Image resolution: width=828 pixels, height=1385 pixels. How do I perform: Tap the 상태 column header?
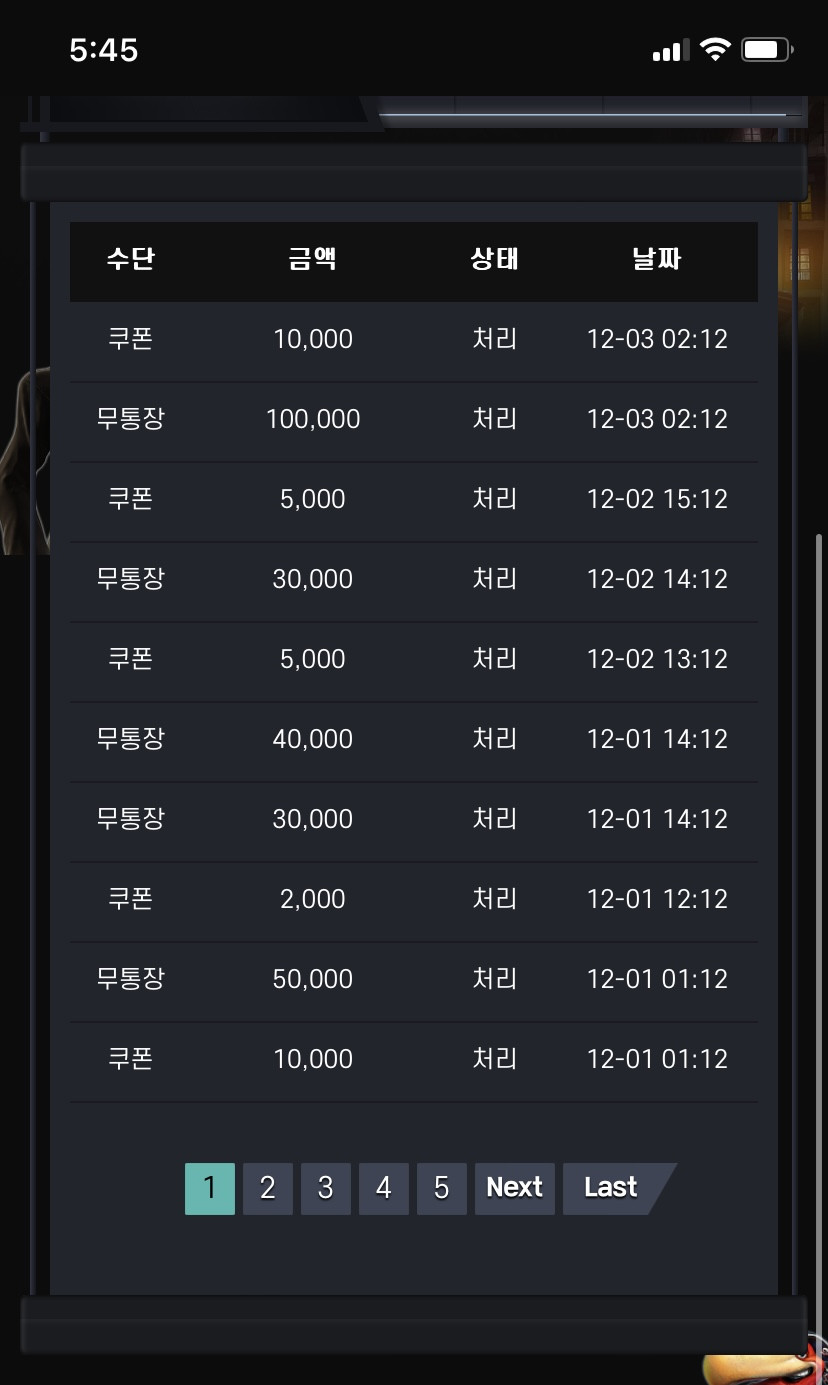point(495,260)
